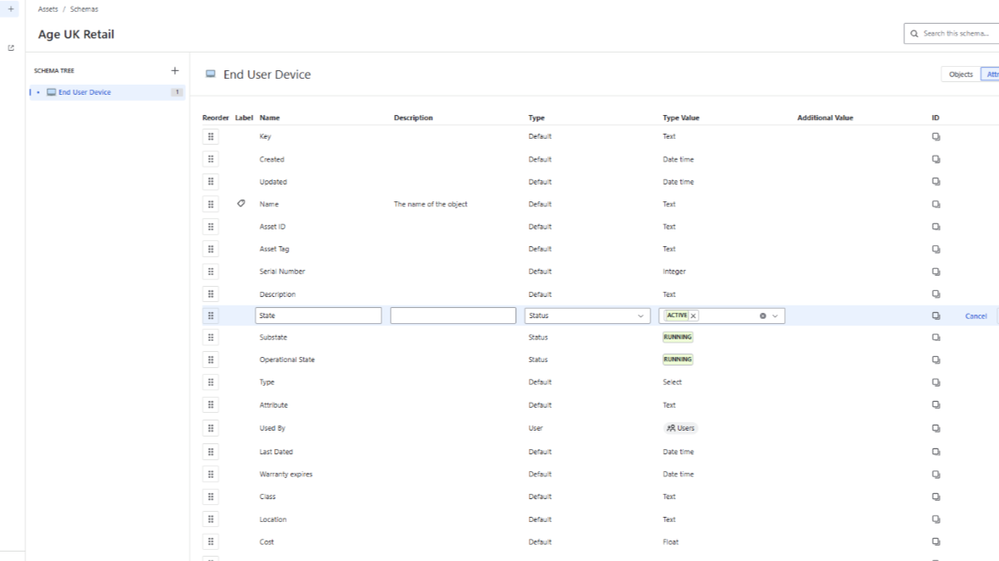Click the Users chip in Used By row
The width and height of the screenshot is (999, 561).
680,428
